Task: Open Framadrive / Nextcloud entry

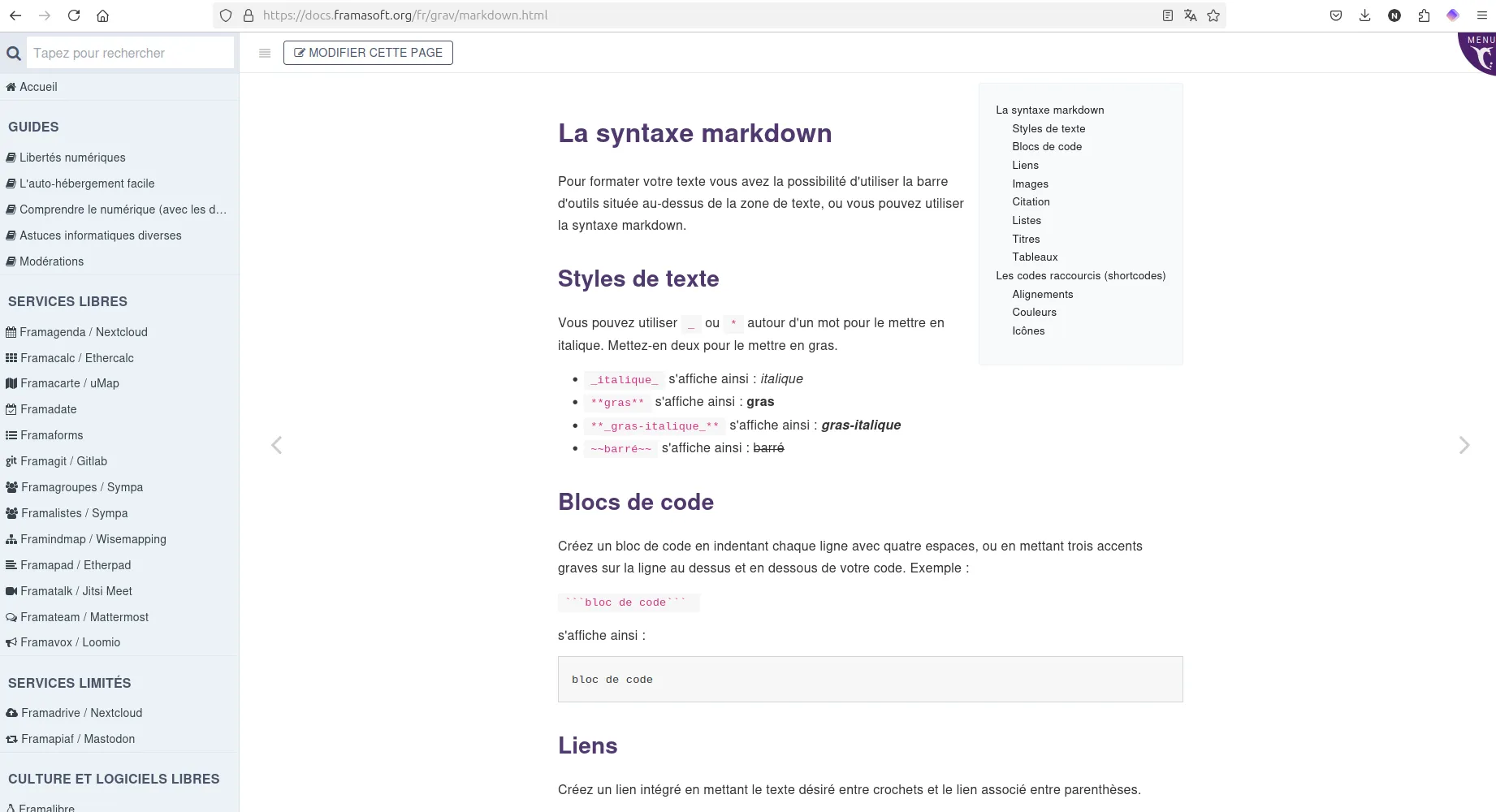Action: coord(119,713)
